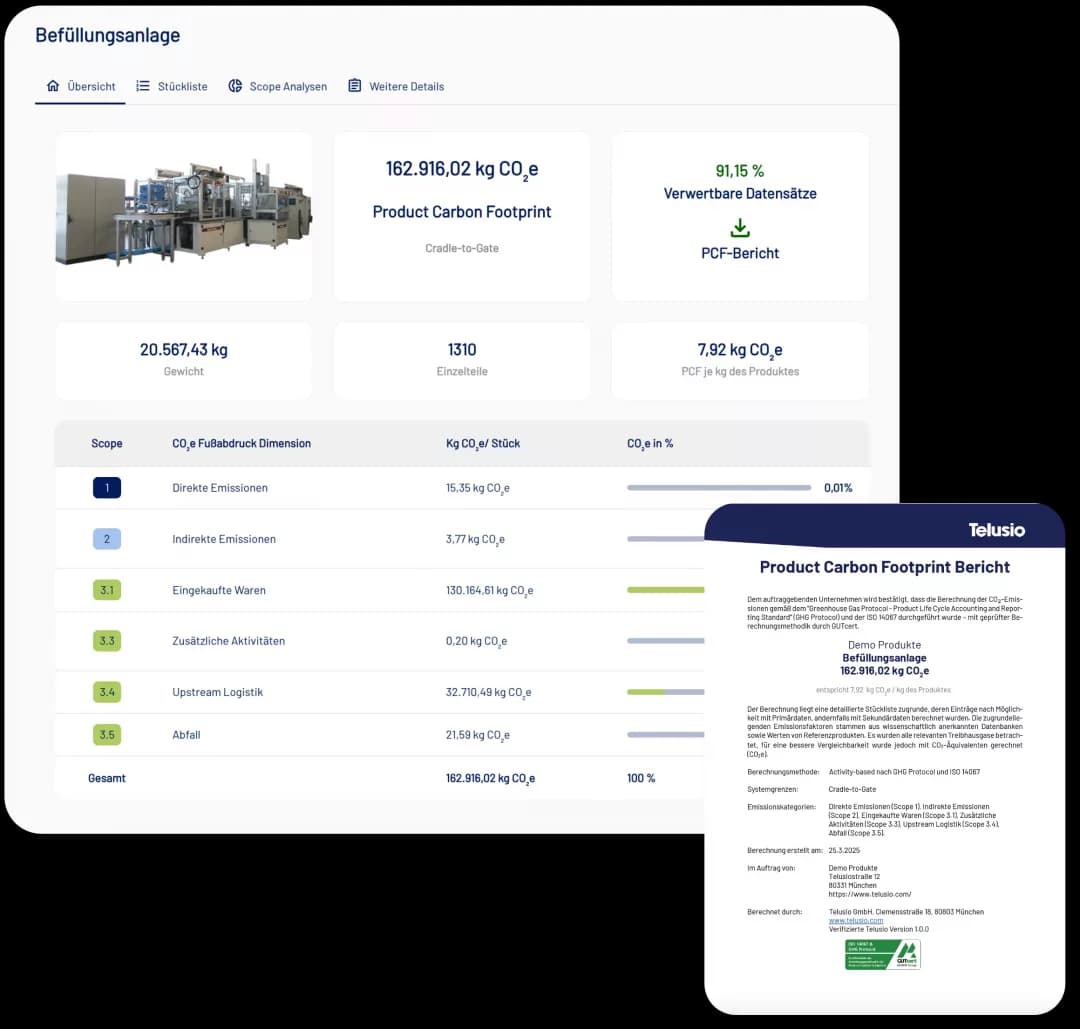Click the CO2e in % column header
Viewport: 1080px width, 1029px height.
coord(650,444)
